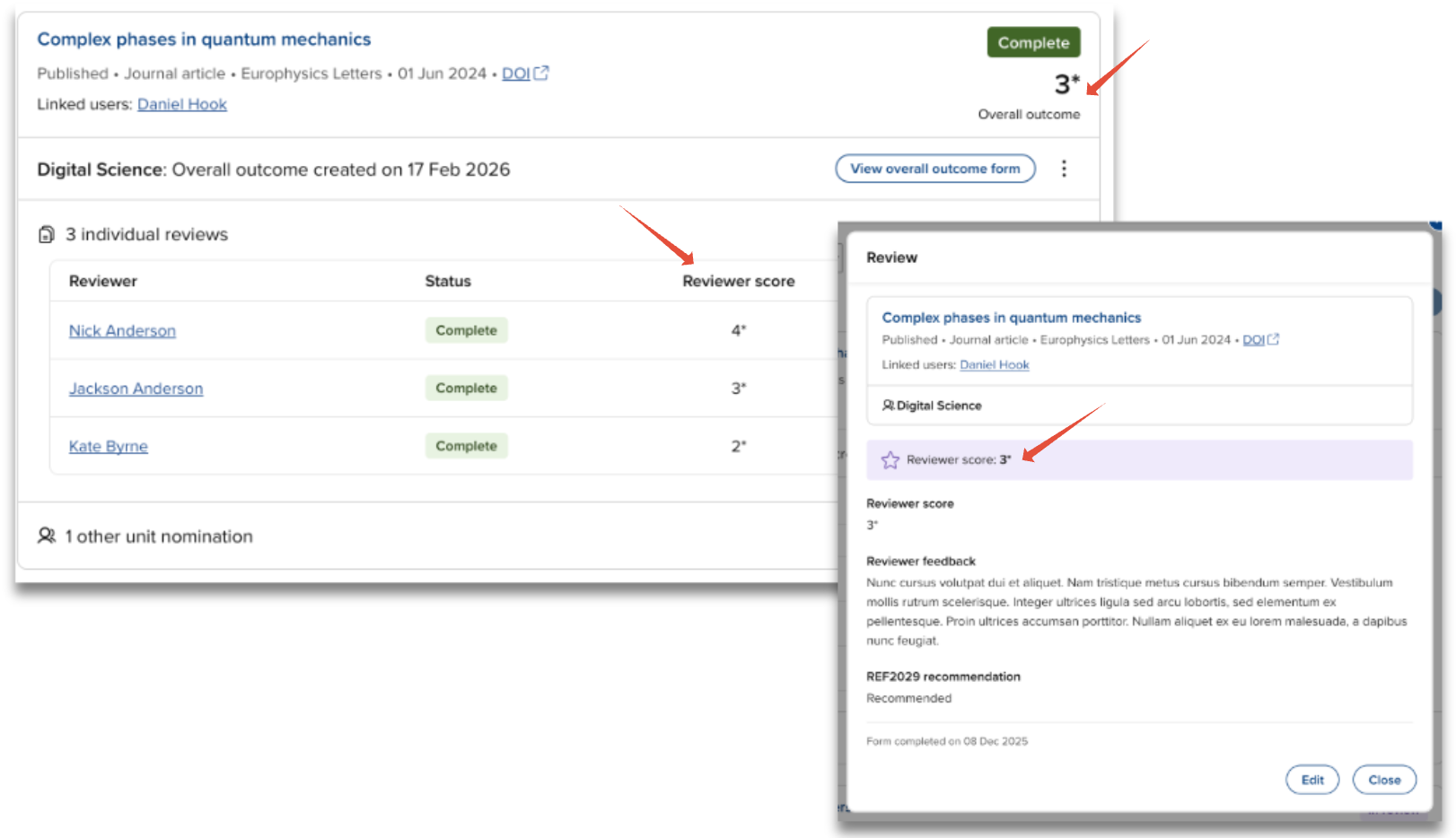The width and height of the screenshot is (1456, 838).
Task: Click the other unit nomination people icon
Action: click(47, 536)
